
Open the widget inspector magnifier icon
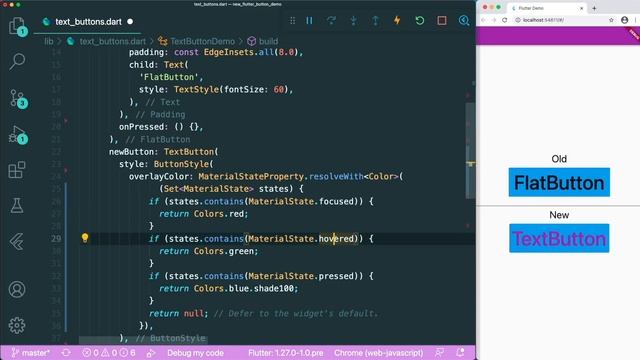(464, 20)
